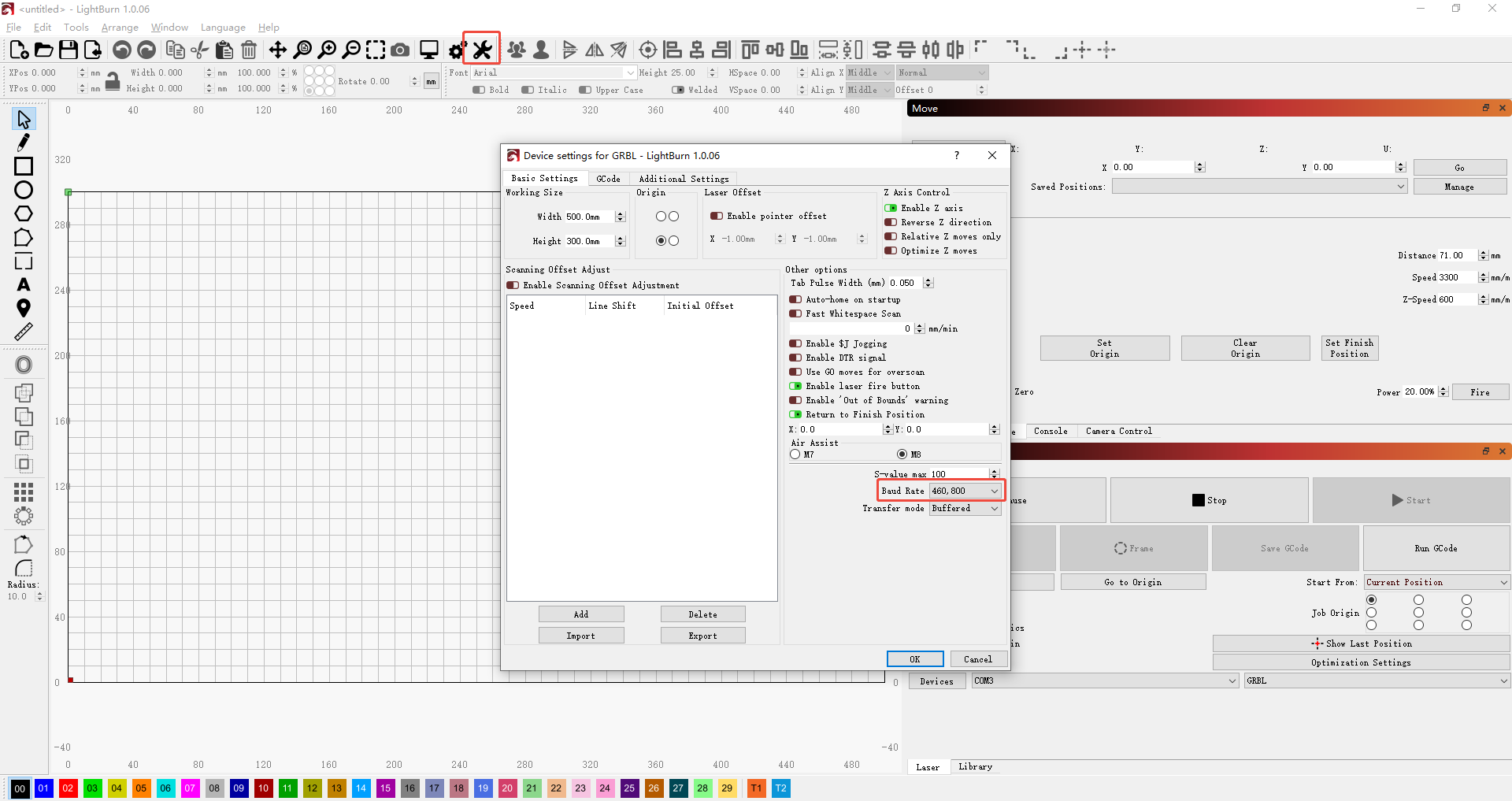Switch to Additional Settings tab

[684, 179]
